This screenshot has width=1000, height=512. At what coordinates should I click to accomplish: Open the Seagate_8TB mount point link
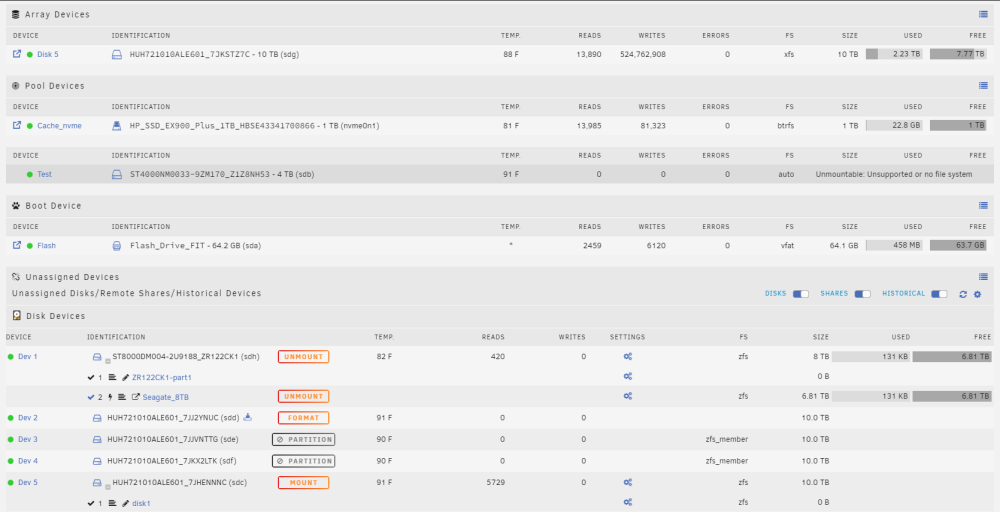click(x=166, y=397)
